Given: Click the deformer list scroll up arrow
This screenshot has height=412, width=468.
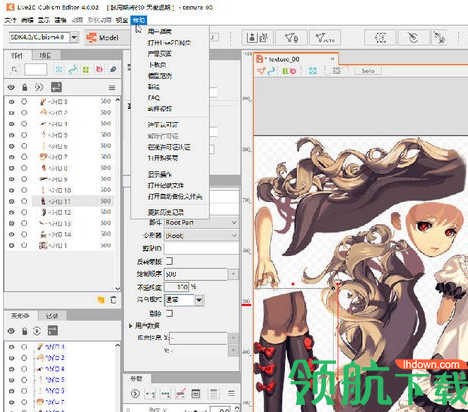Looking at the screenshot, I should pos(117,345).
